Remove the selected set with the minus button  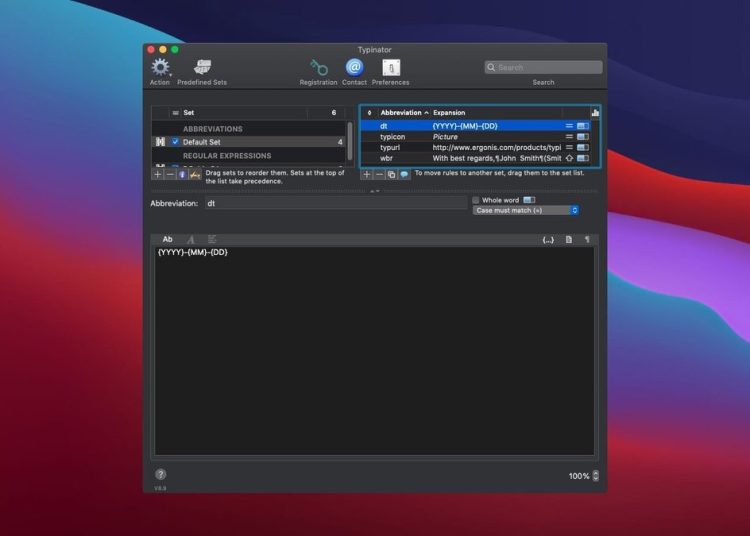point(170,174)
